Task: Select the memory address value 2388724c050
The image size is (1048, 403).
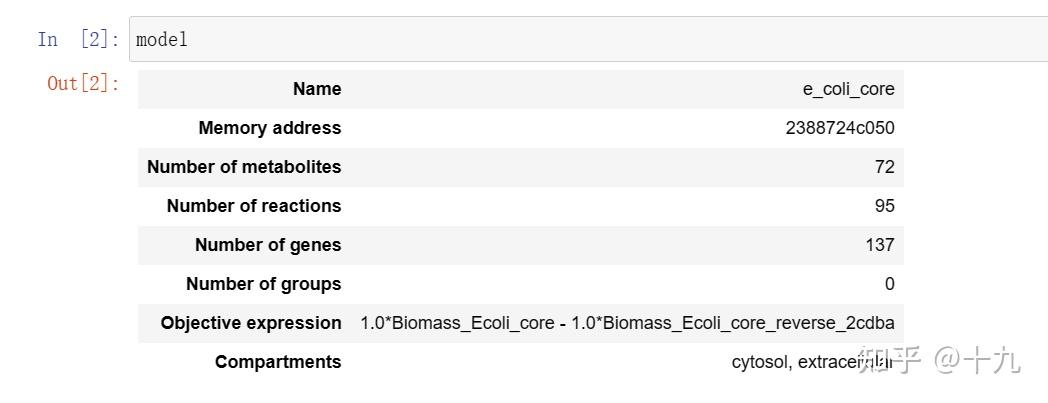Action: [840, 128]
